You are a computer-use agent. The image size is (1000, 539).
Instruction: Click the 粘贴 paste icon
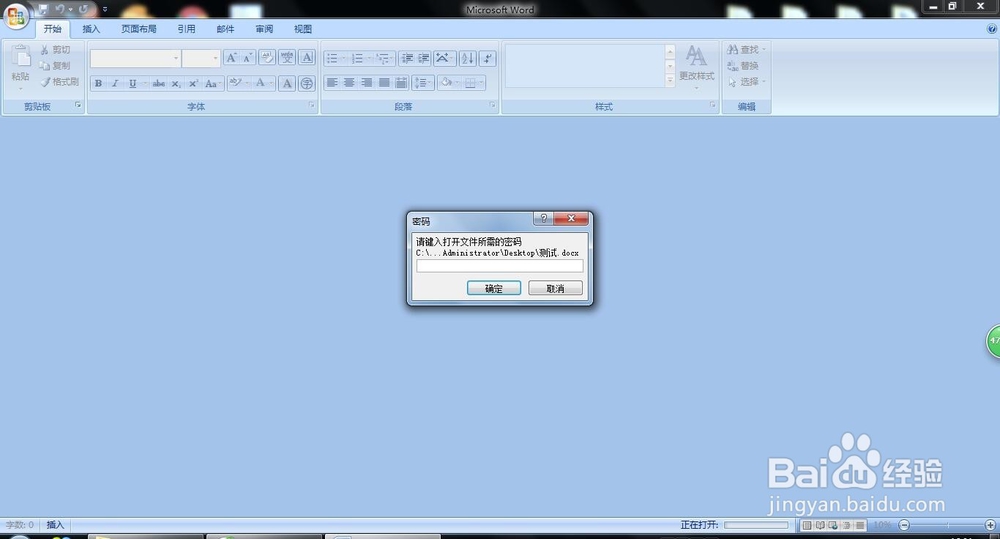click(x=20, y=56)
